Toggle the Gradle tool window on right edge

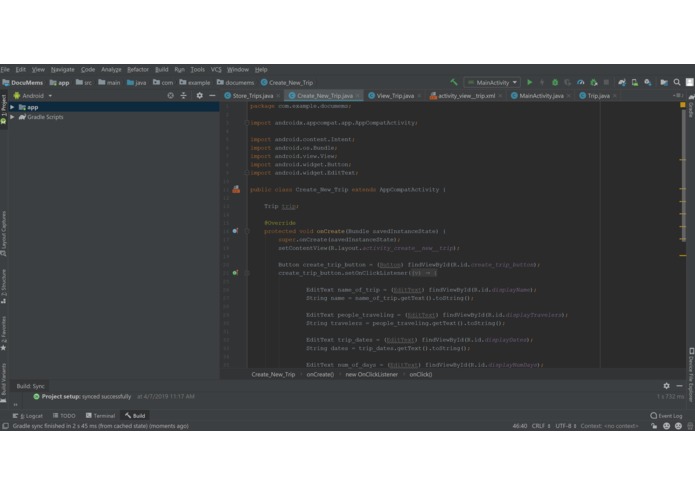(x=691, y=106)
